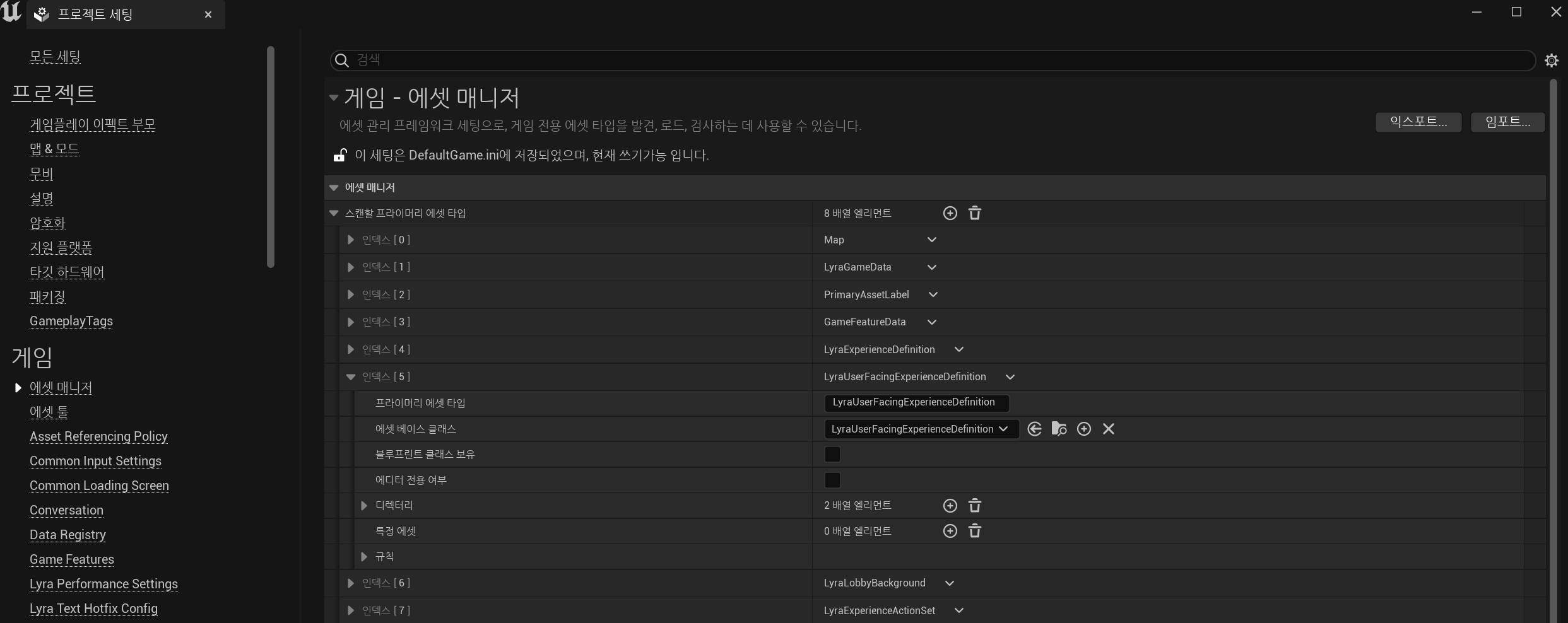Open 지원 플랫폼 settings

pos(61,247)
